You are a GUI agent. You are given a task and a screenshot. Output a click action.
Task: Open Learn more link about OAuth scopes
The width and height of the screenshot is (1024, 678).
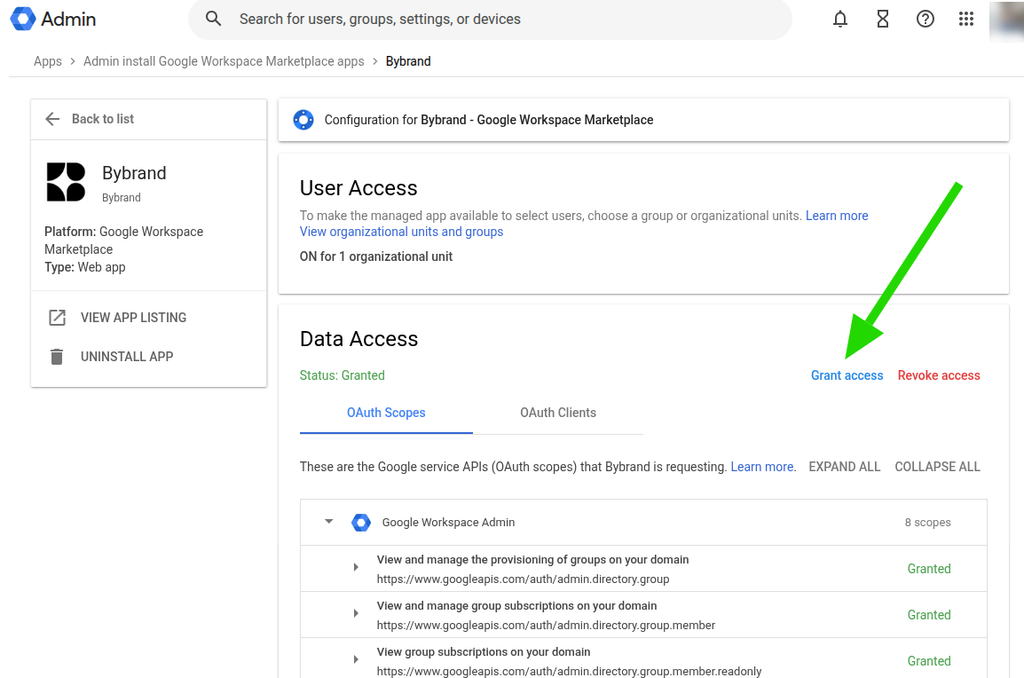[x=763, y=467]
